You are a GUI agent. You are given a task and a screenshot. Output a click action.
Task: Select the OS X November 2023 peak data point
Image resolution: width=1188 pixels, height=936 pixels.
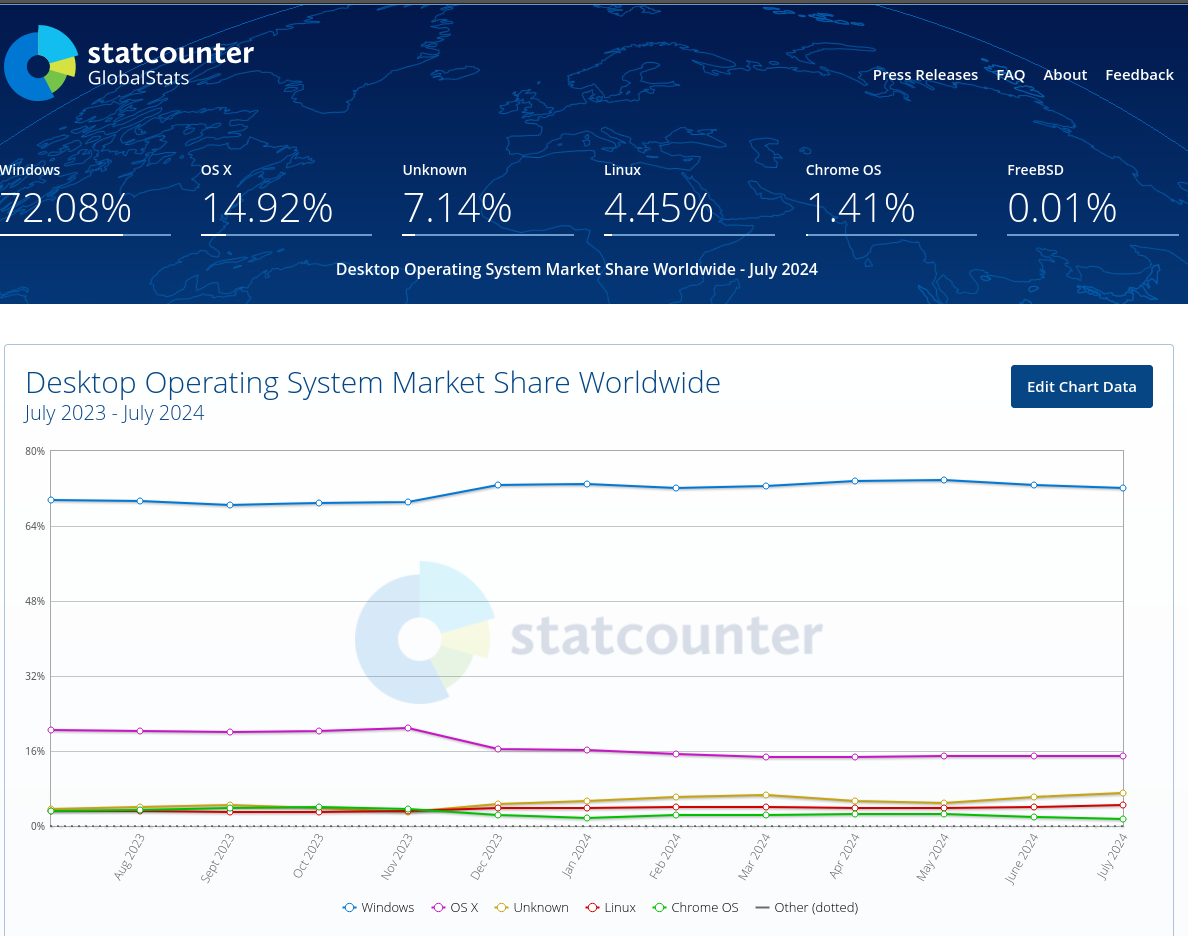point(406,728)
